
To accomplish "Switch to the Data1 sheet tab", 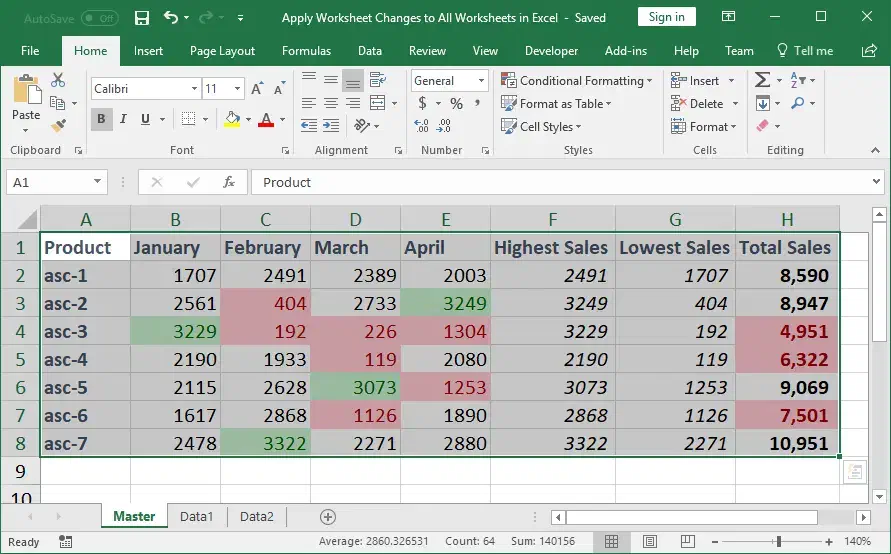I will 196,516.
